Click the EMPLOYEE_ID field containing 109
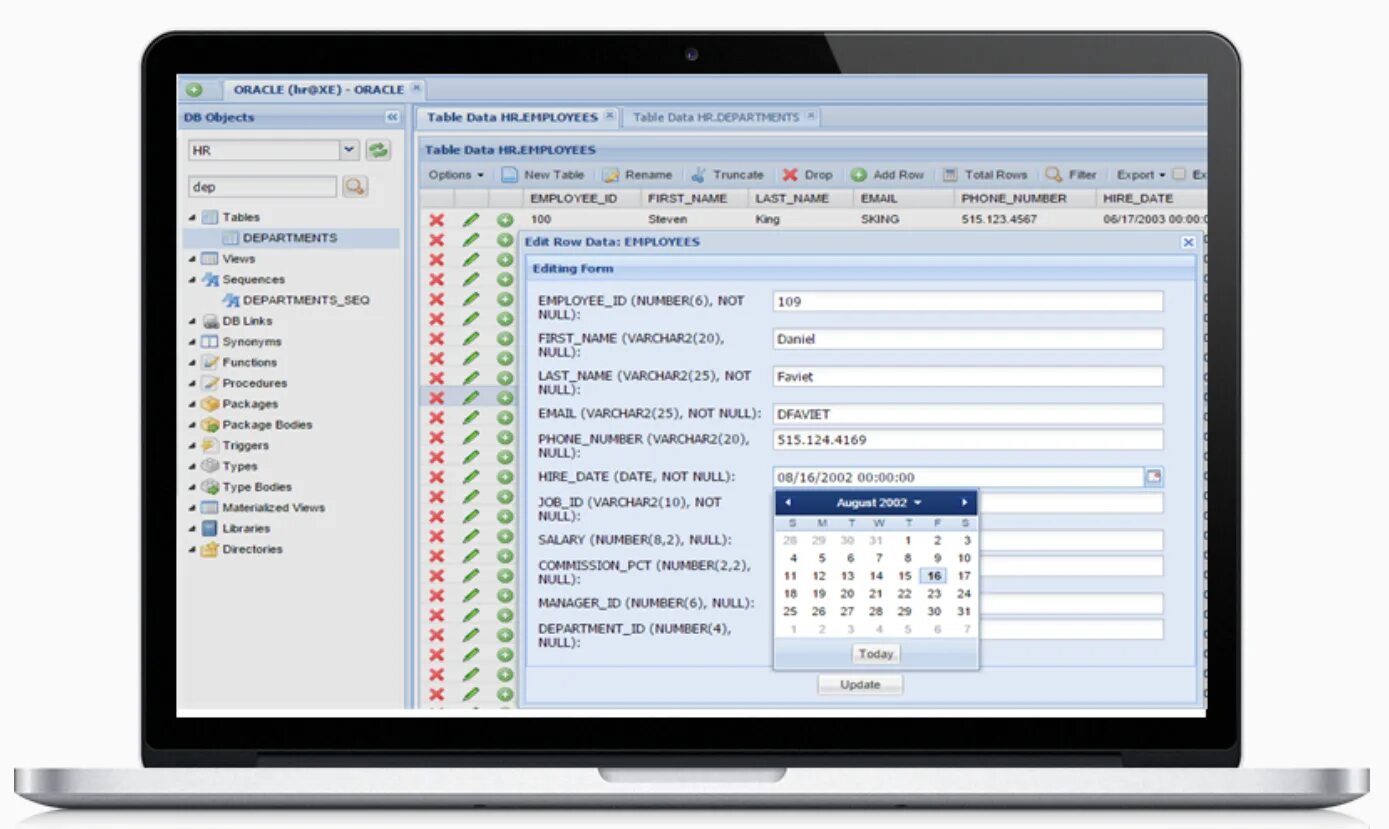 968,301
